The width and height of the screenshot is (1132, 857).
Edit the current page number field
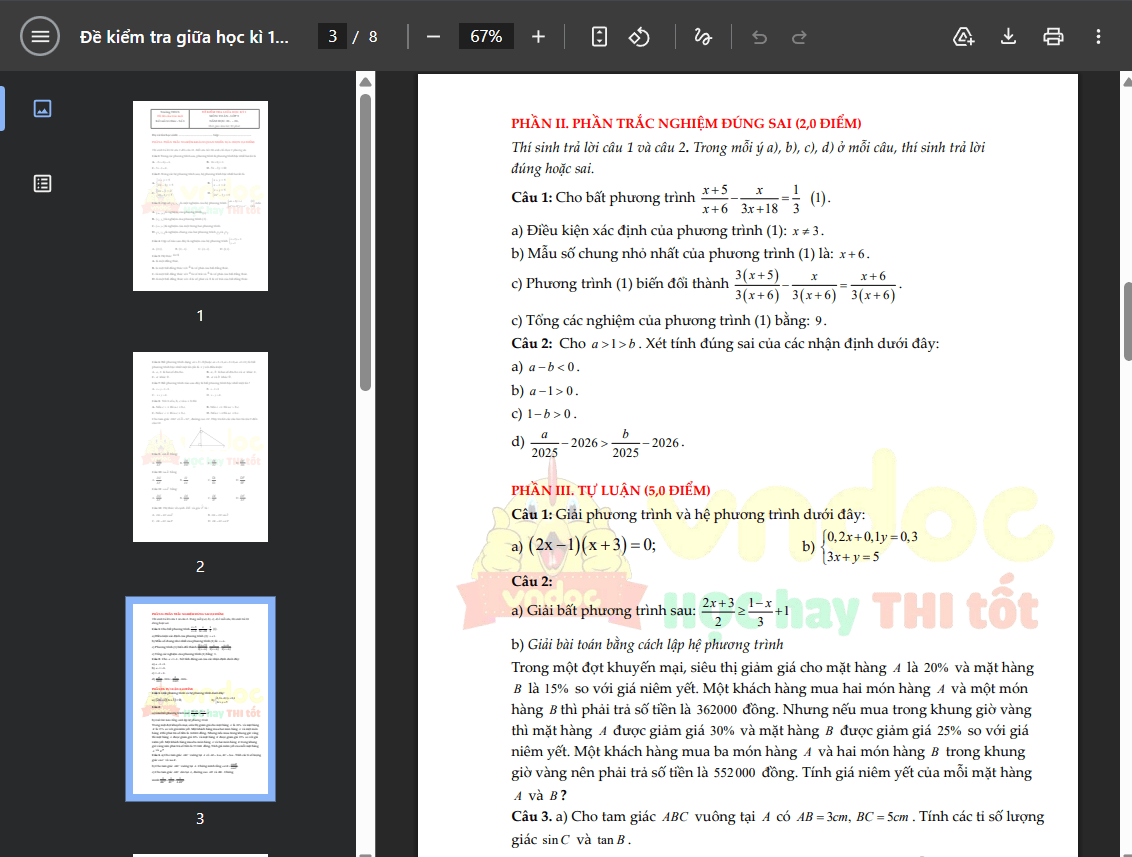coord(332,36)
